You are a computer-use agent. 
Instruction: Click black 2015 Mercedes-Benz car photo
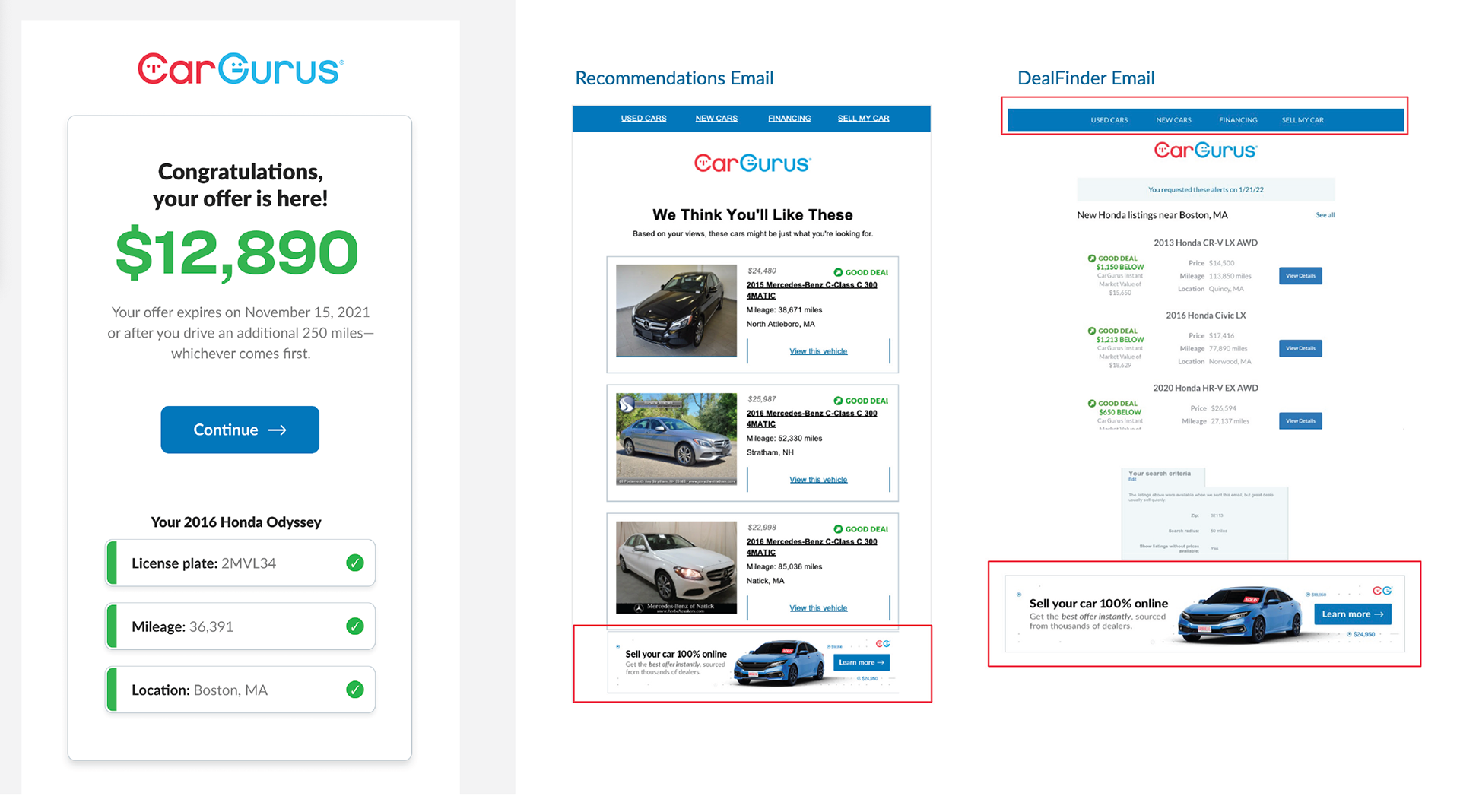676,311
